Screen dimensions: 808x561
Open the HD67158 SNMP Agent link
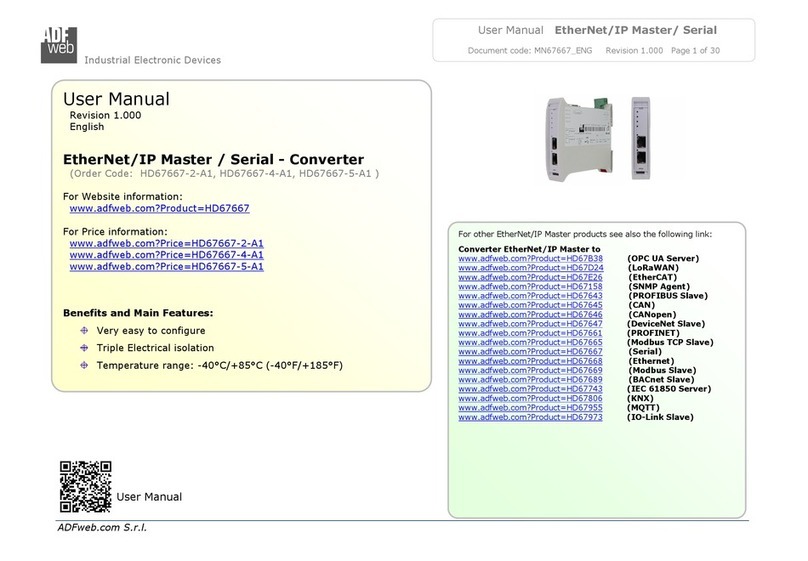pos(530,286)
